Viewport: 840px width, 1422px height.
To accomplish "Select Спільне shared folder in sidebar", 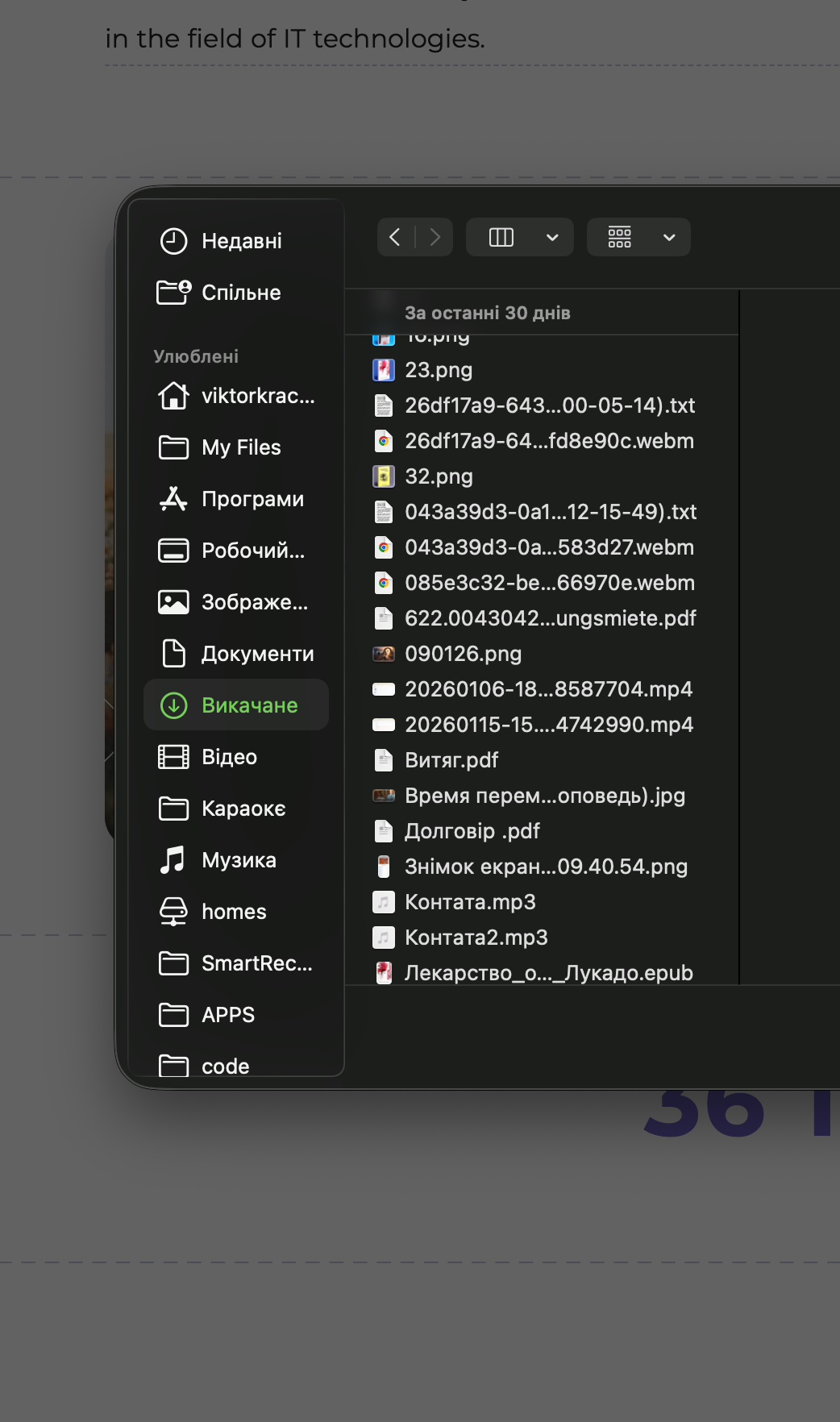I will [240, 293].
